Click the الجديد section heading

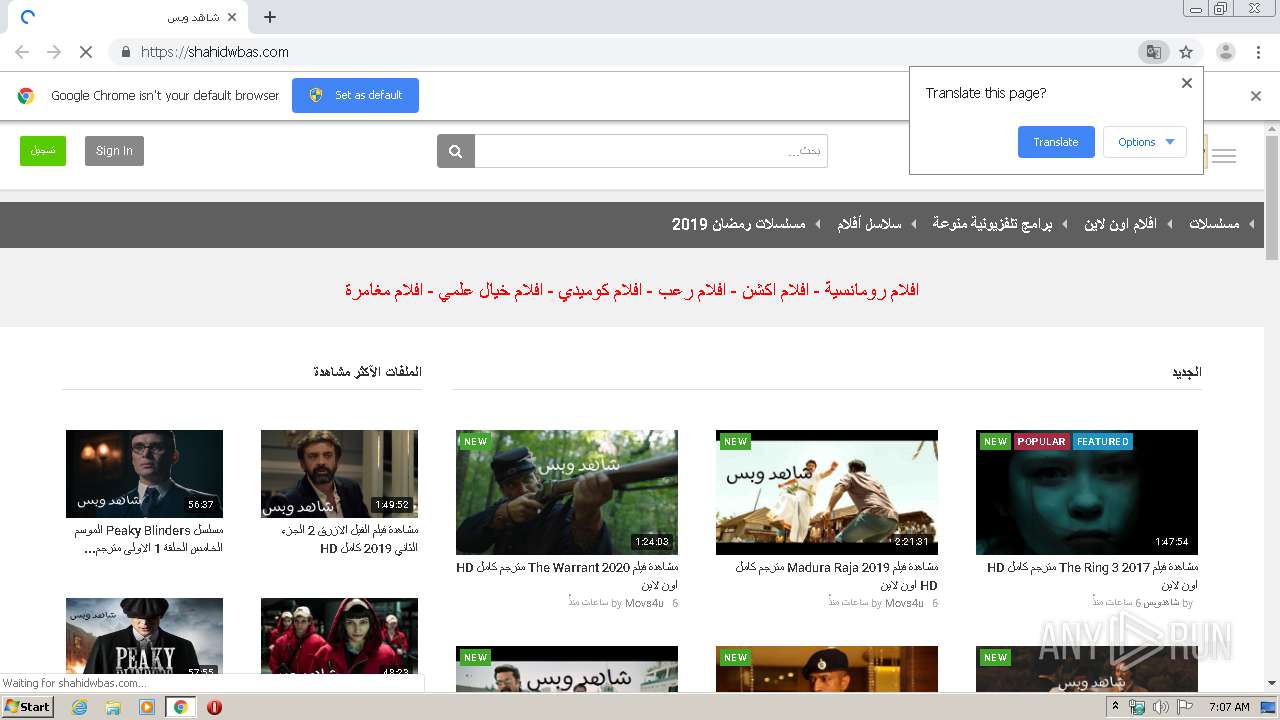click(x=1186, y=372)
